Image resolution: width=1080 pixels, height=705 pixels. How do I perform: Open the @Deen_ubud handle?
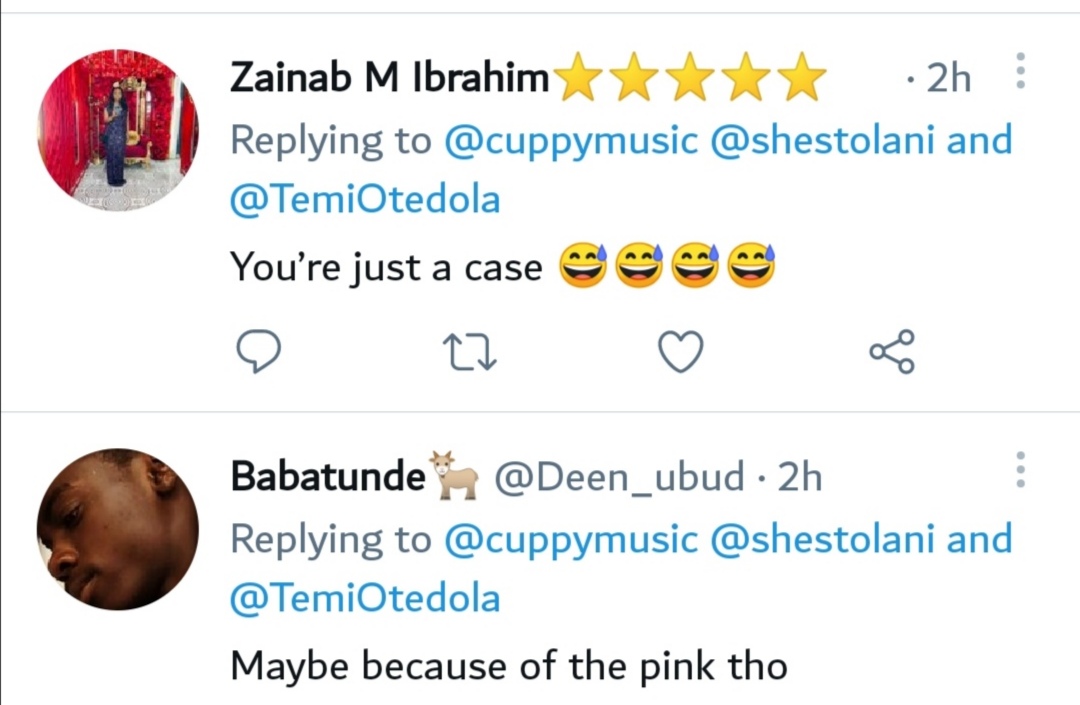(x=620, y=477)
